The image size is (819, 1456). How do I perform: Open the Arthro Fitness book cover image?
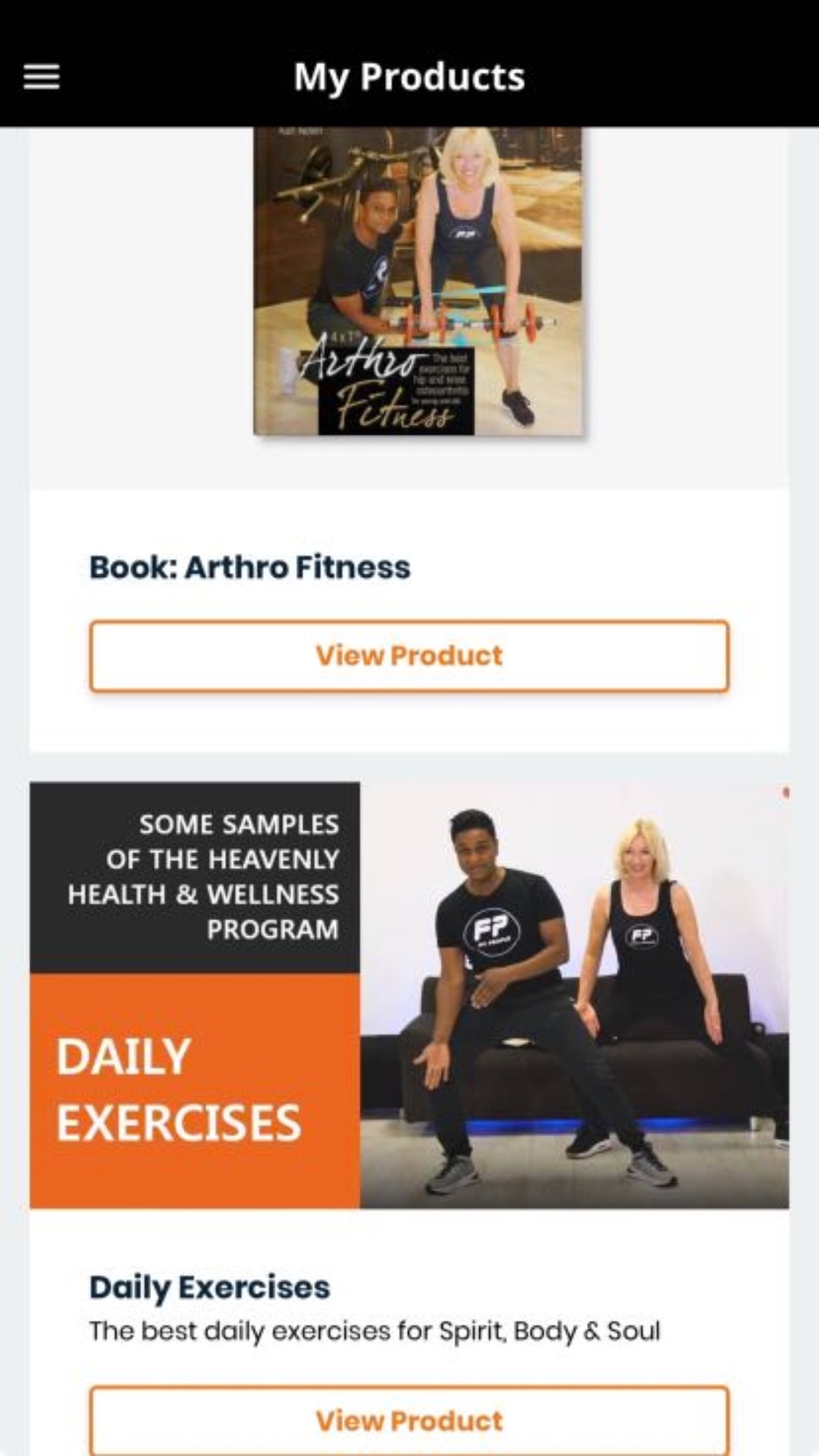pos(419,281)
